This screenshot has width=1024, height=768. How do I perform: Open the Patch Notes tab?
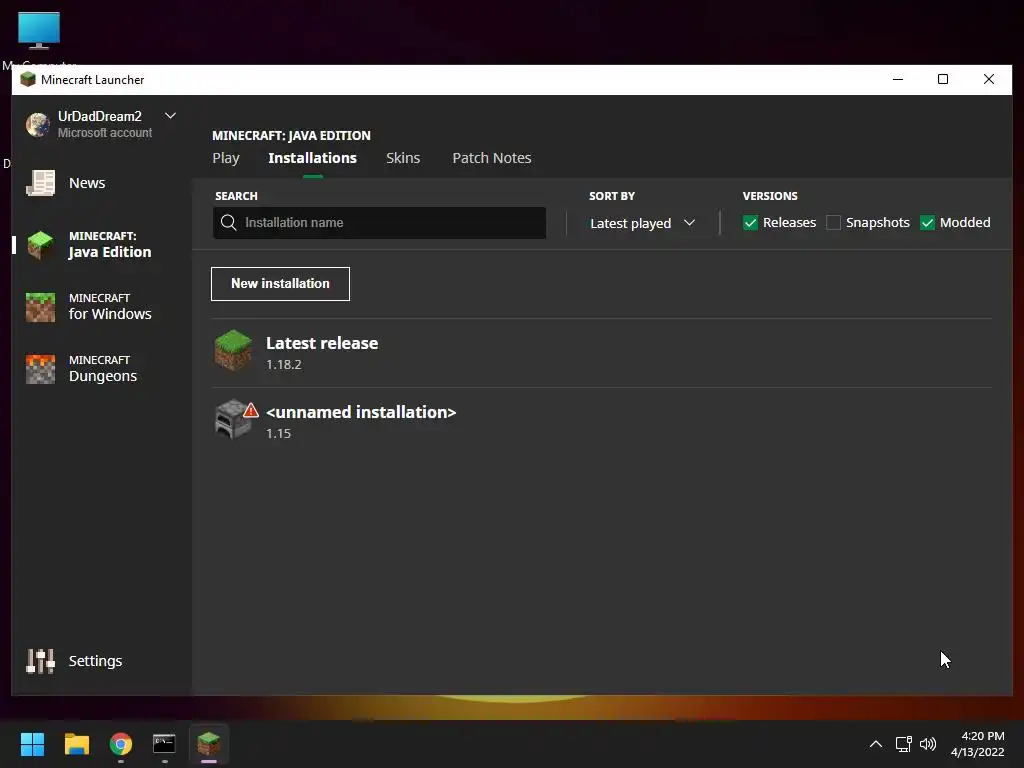point(492,158)
